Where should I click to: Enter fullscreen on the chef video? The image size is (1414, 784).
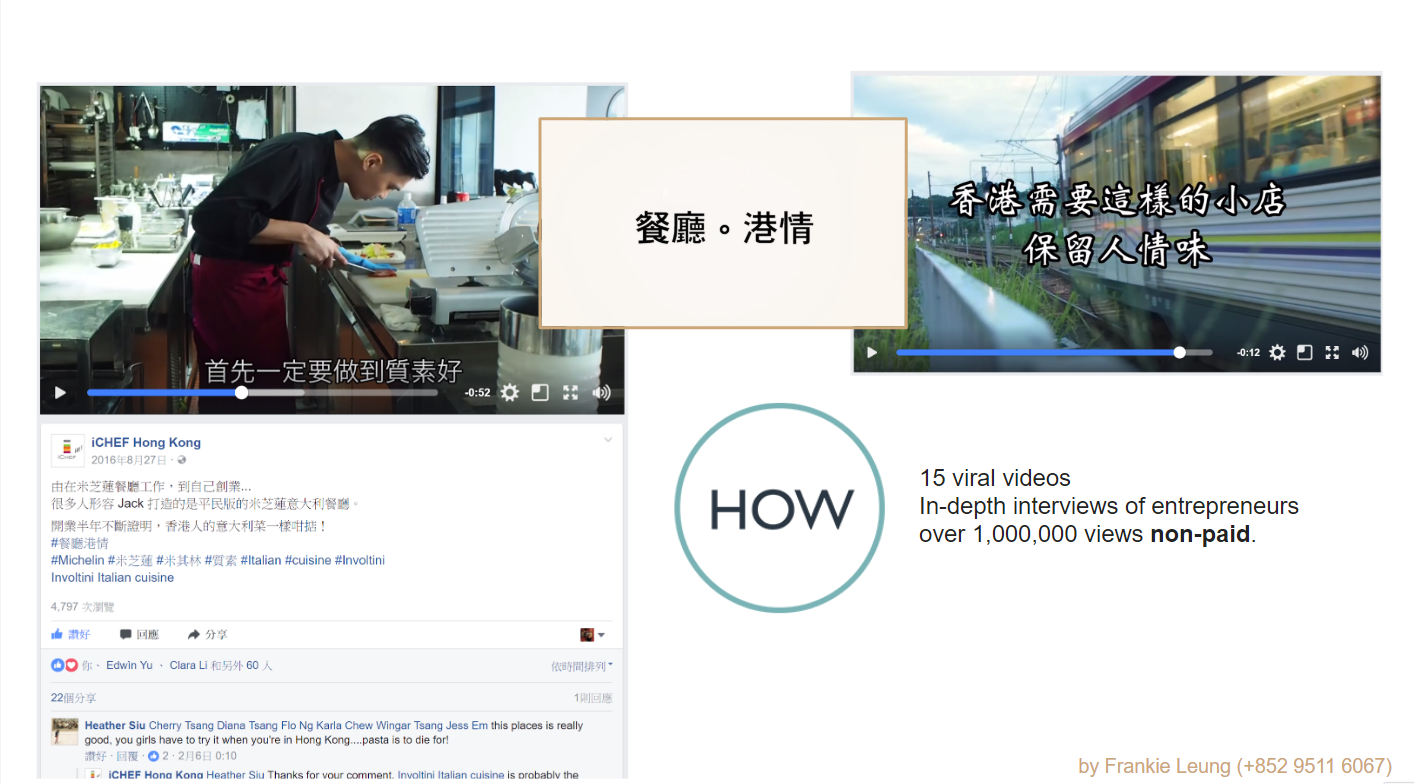point(570,393)
